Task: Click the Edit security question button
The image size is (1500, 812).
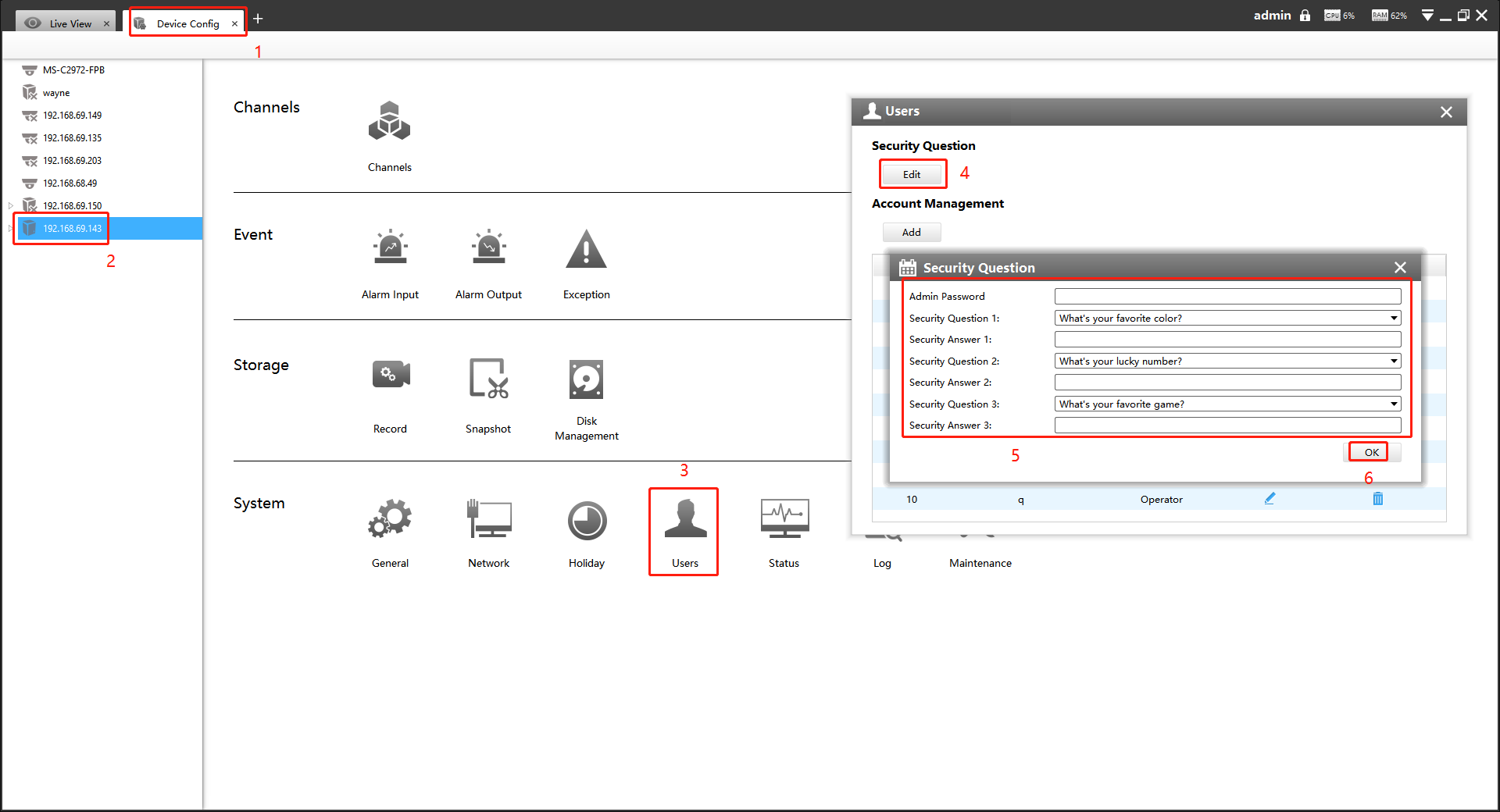Action: [912, 174]
